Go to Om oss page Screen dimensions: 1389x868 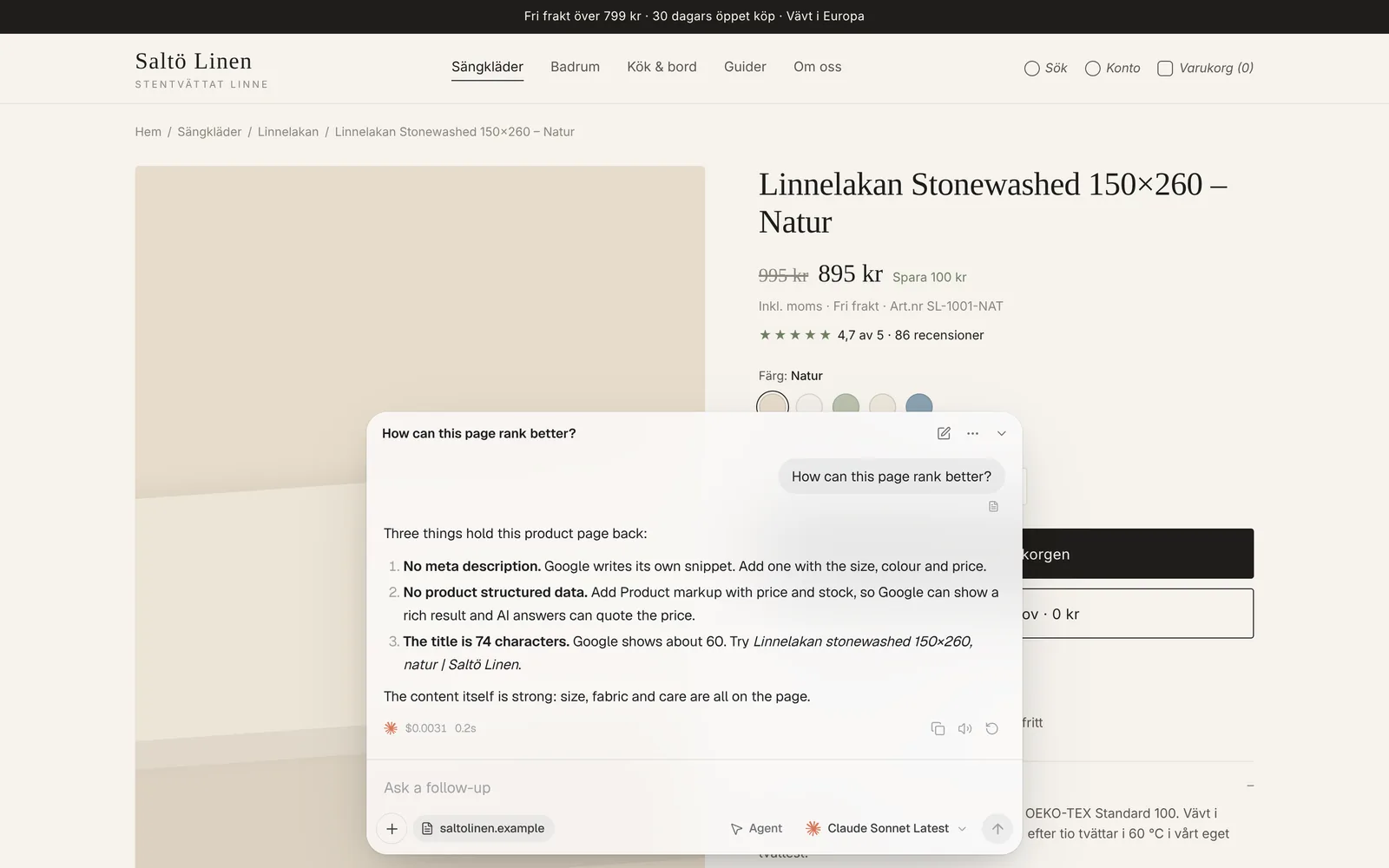817,67
